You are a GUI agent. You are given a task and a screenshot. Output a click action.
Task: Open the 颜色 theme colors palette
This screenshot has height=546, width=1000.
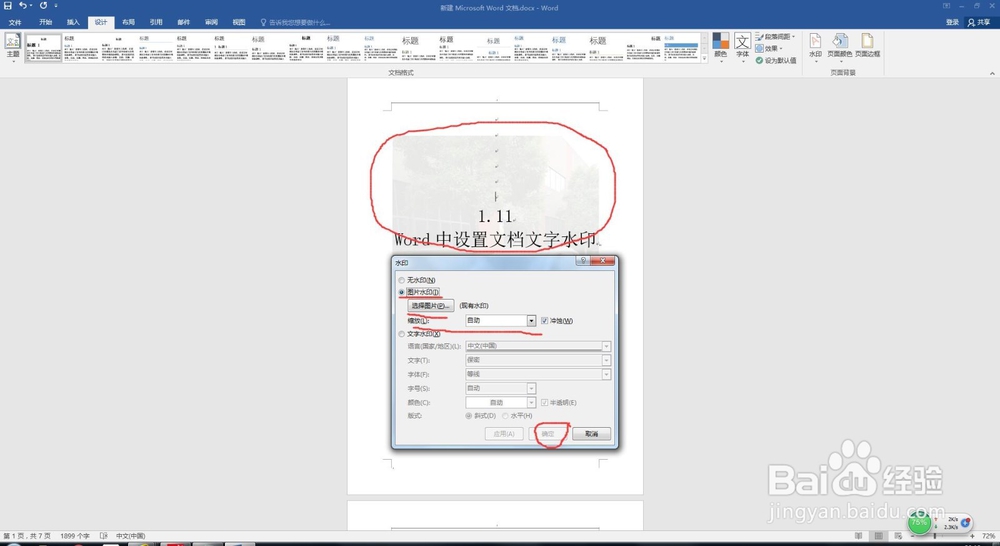tap(721, 46)
